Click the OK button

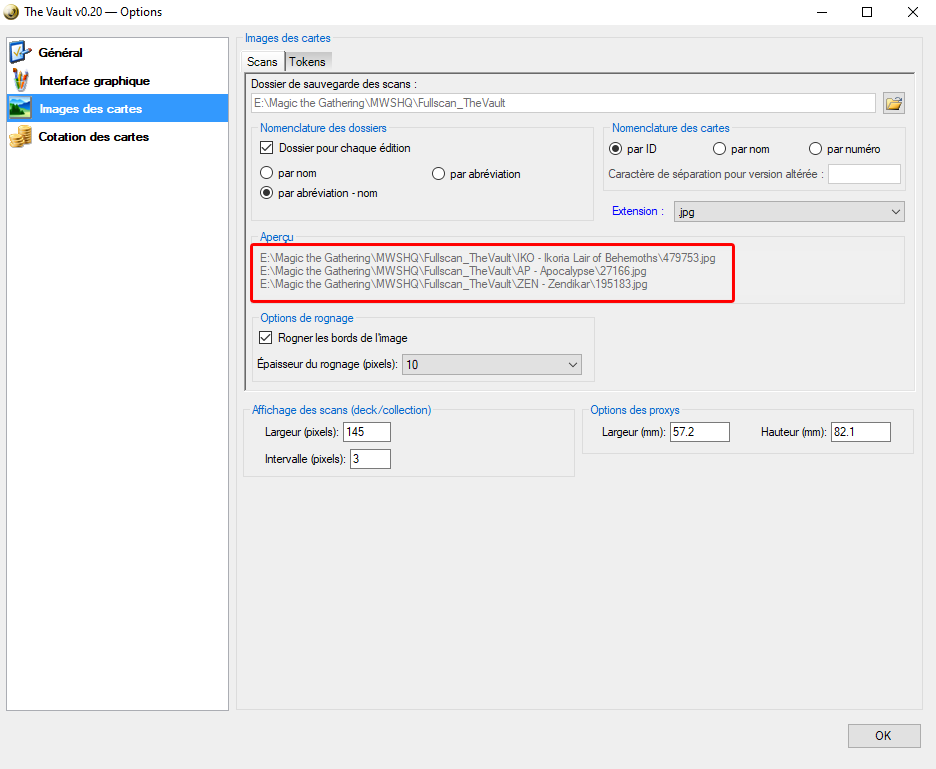tap(883, 736)
